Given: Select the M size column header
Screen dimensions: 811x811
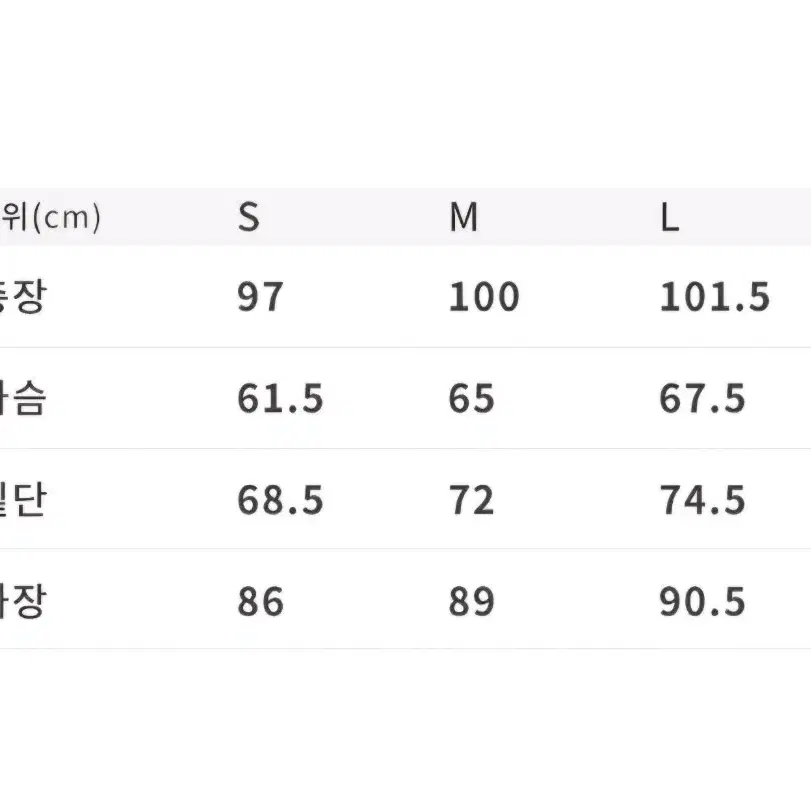Looking at the screenshot, I should pyautogui.click(x=463, y=217).
